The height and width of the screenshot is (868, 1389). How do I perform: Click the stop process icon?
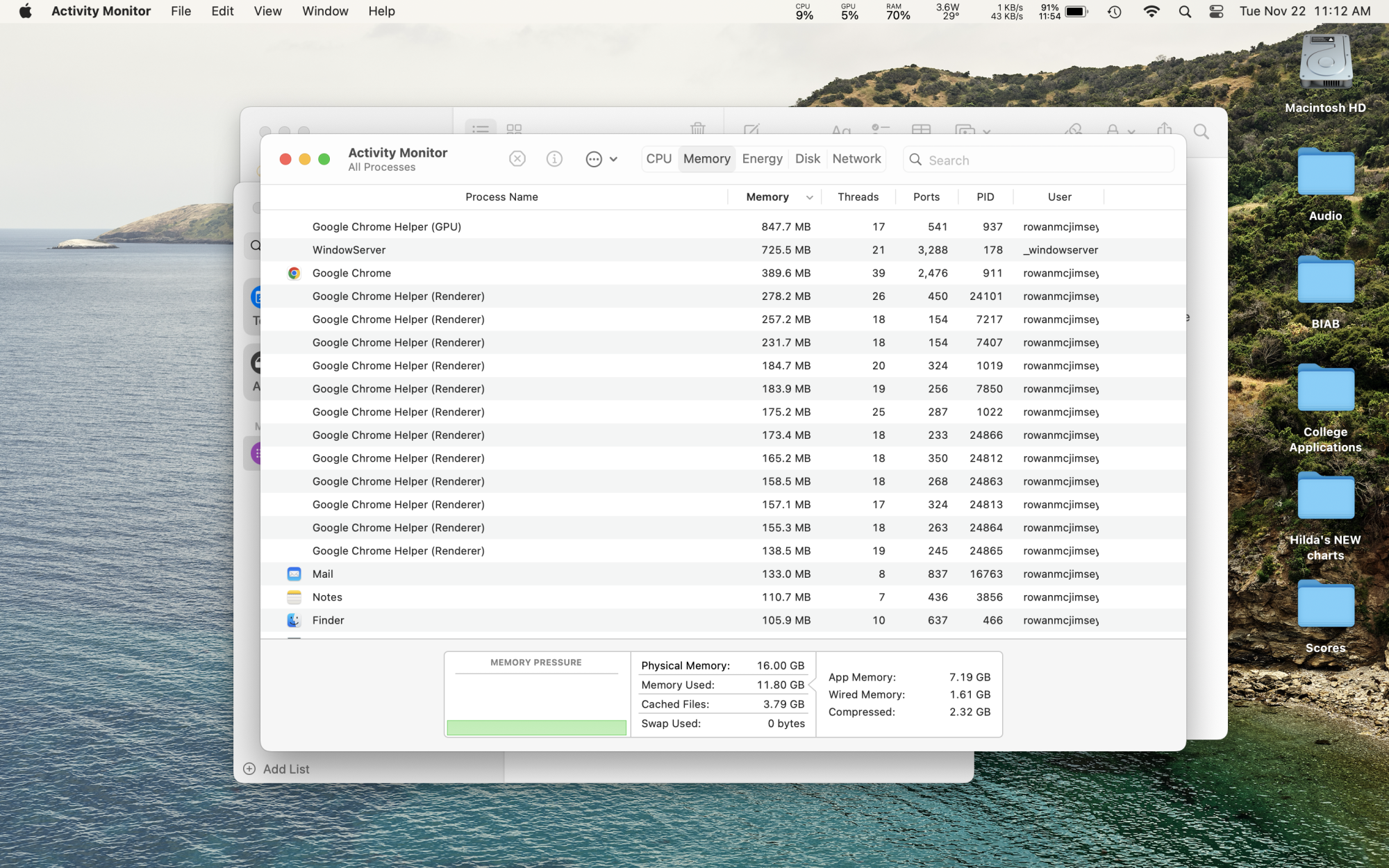coord(517,159)
